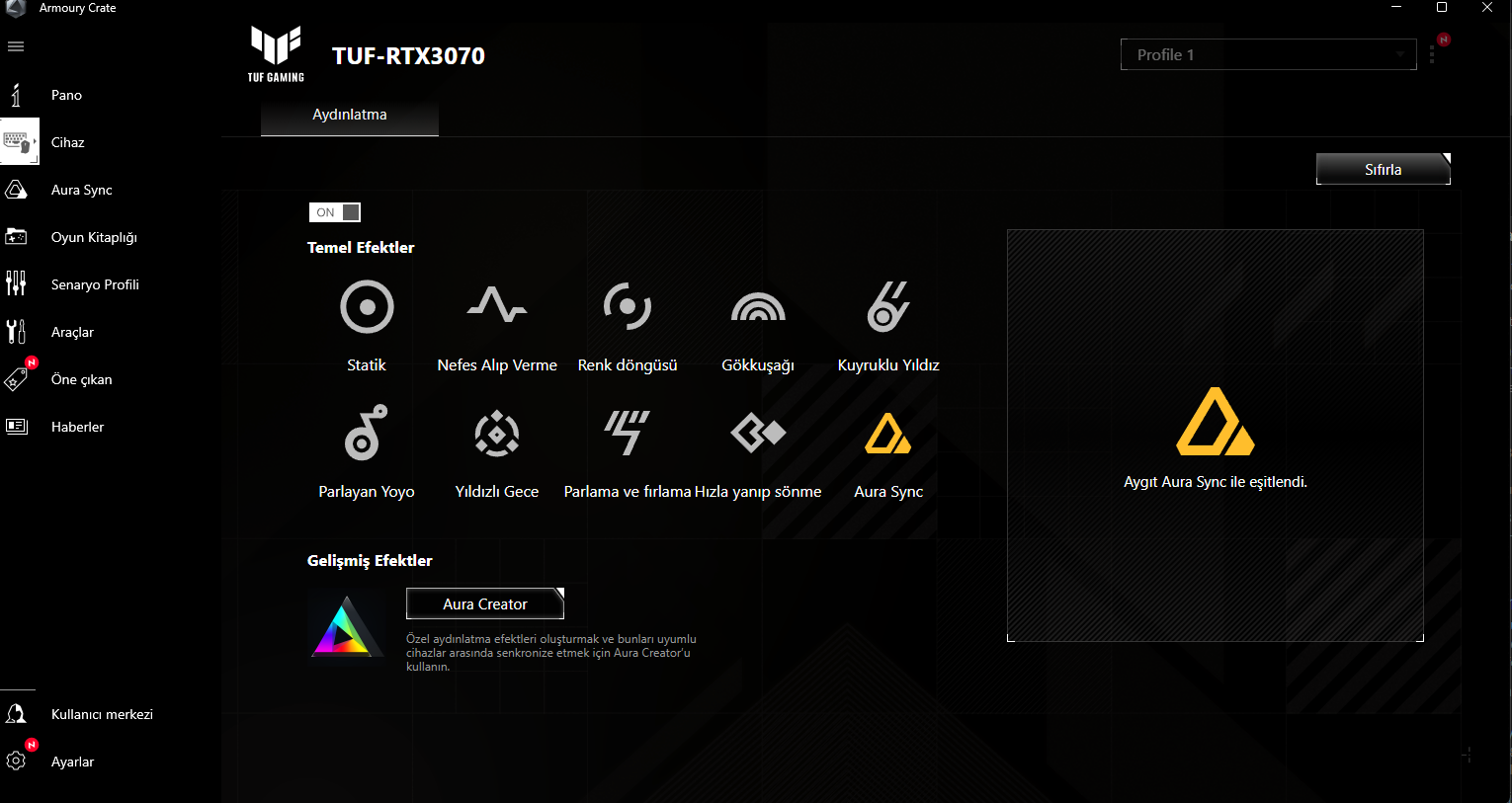Choose the Parlayan Yoyo effect icon
Viewport: 1512px width, 803px height.
coord(367,433)
